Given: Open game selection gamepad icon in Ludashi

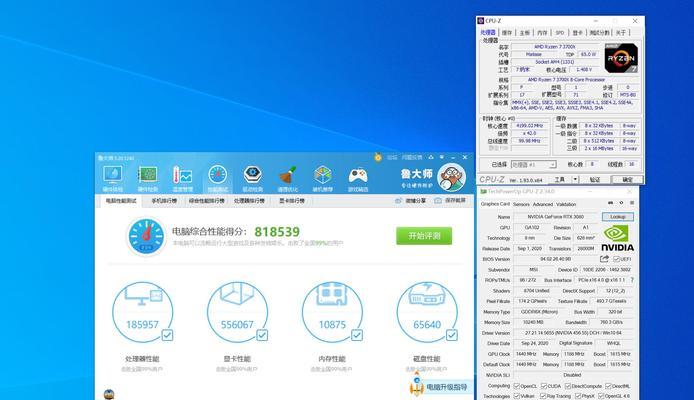Looking at the screenshot, I should point(358,175).
